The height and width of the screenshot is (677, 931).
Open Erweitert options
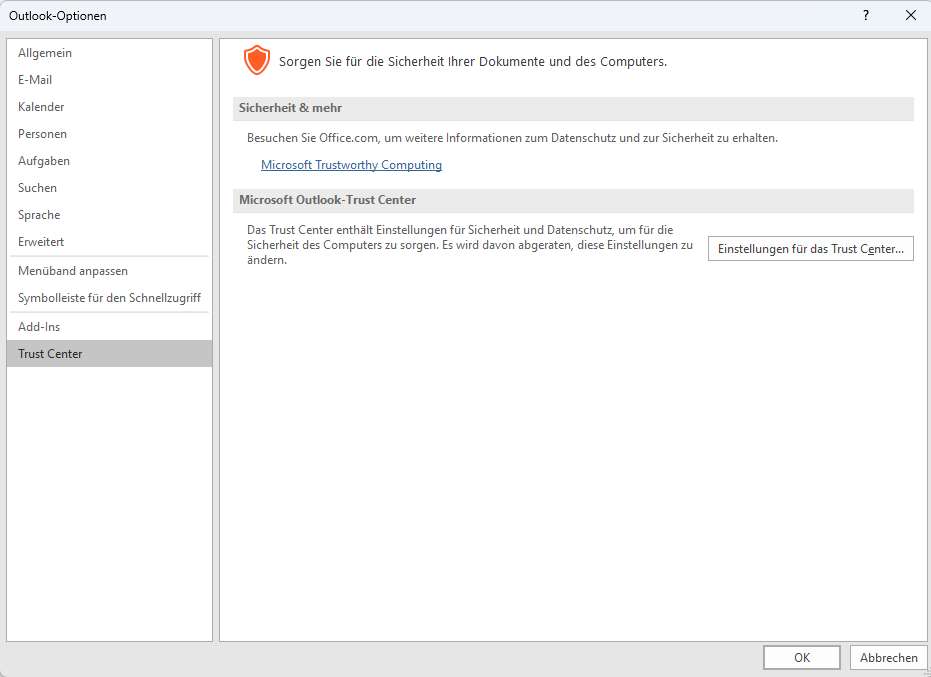[109, 242]
